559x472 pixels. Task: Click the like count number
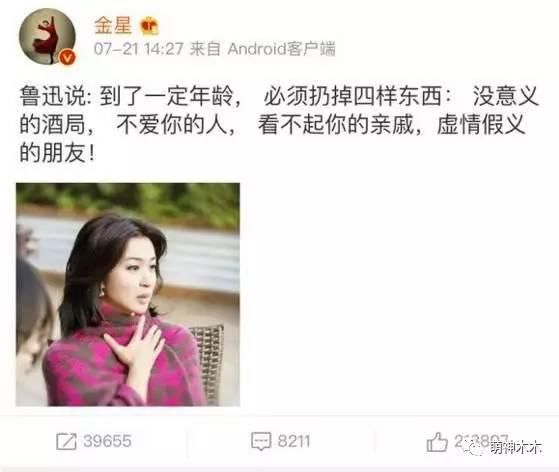pyautogui.click(x=481, y=441)
